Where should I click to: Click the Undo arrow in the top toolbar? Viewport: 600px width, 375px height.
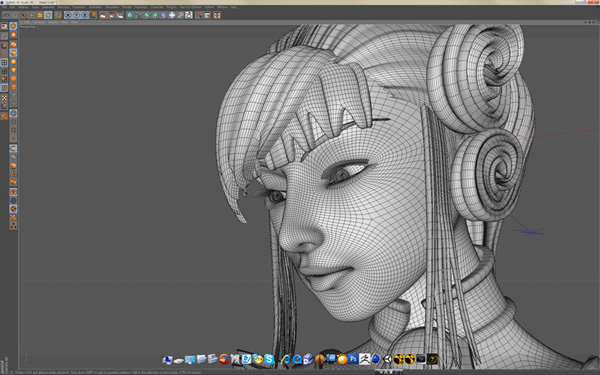point(6,15)
